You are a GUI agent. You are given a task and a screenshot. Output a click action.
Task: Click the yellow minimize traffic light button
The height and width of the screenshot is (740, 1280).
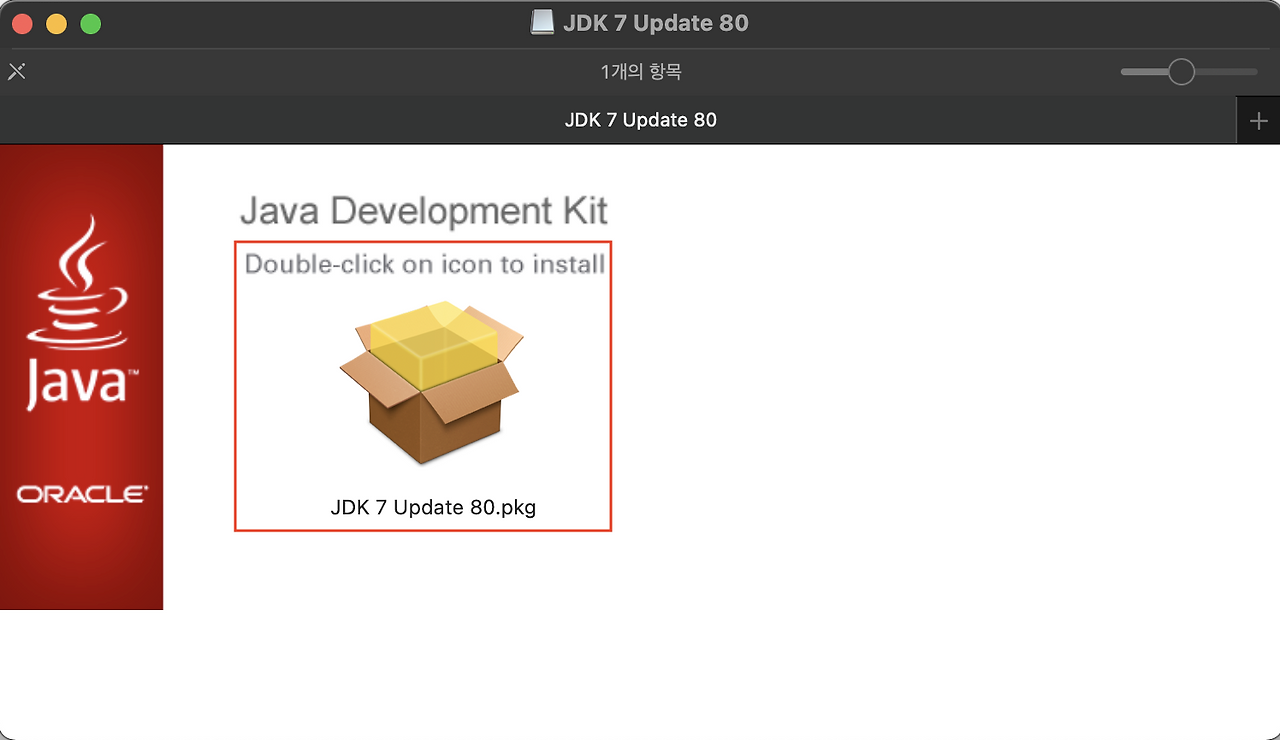point(57,22)
